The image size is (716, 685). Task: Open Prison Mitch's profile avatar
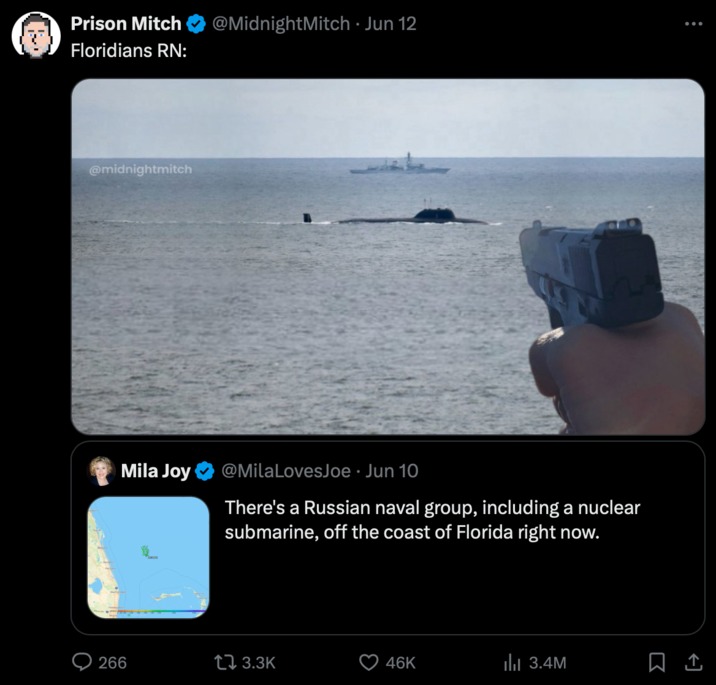point(36,36)
